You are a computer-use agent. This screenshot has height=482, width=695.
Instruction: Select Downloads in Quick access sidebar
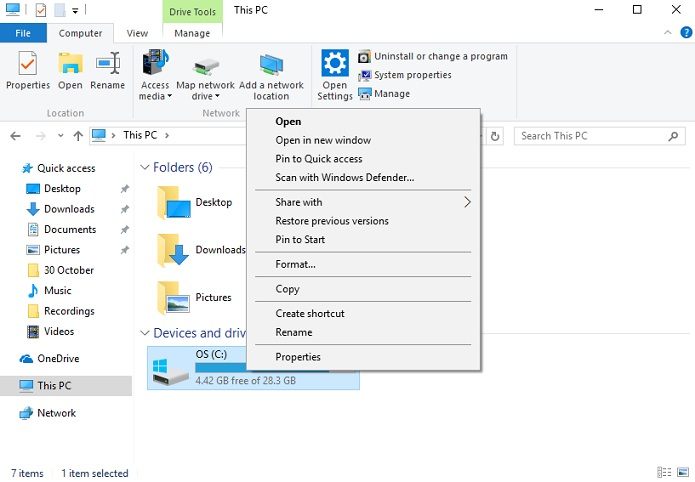click(x=69, y=209)
